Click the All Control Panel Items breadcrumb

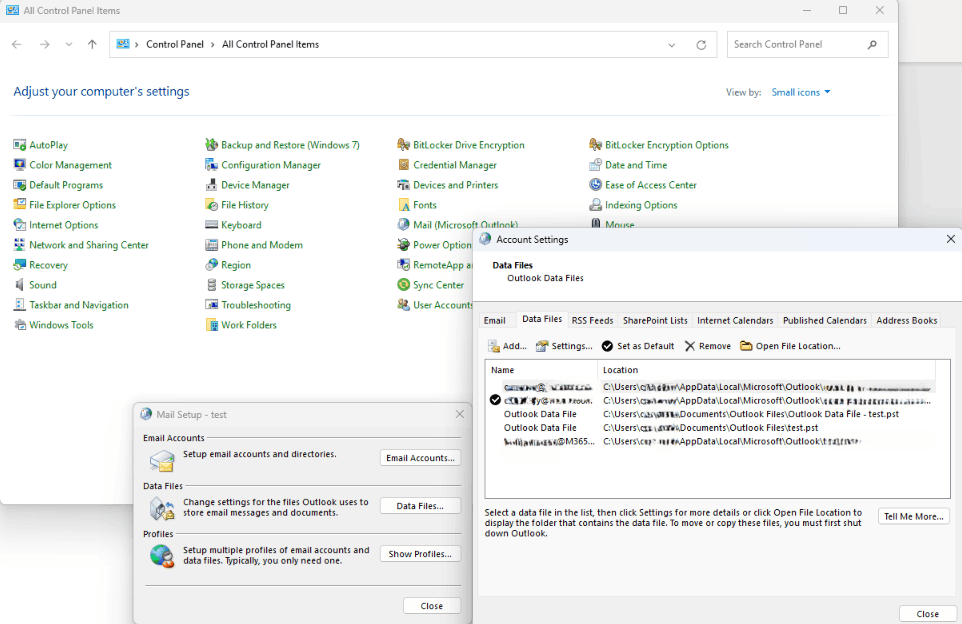(271, 44)
